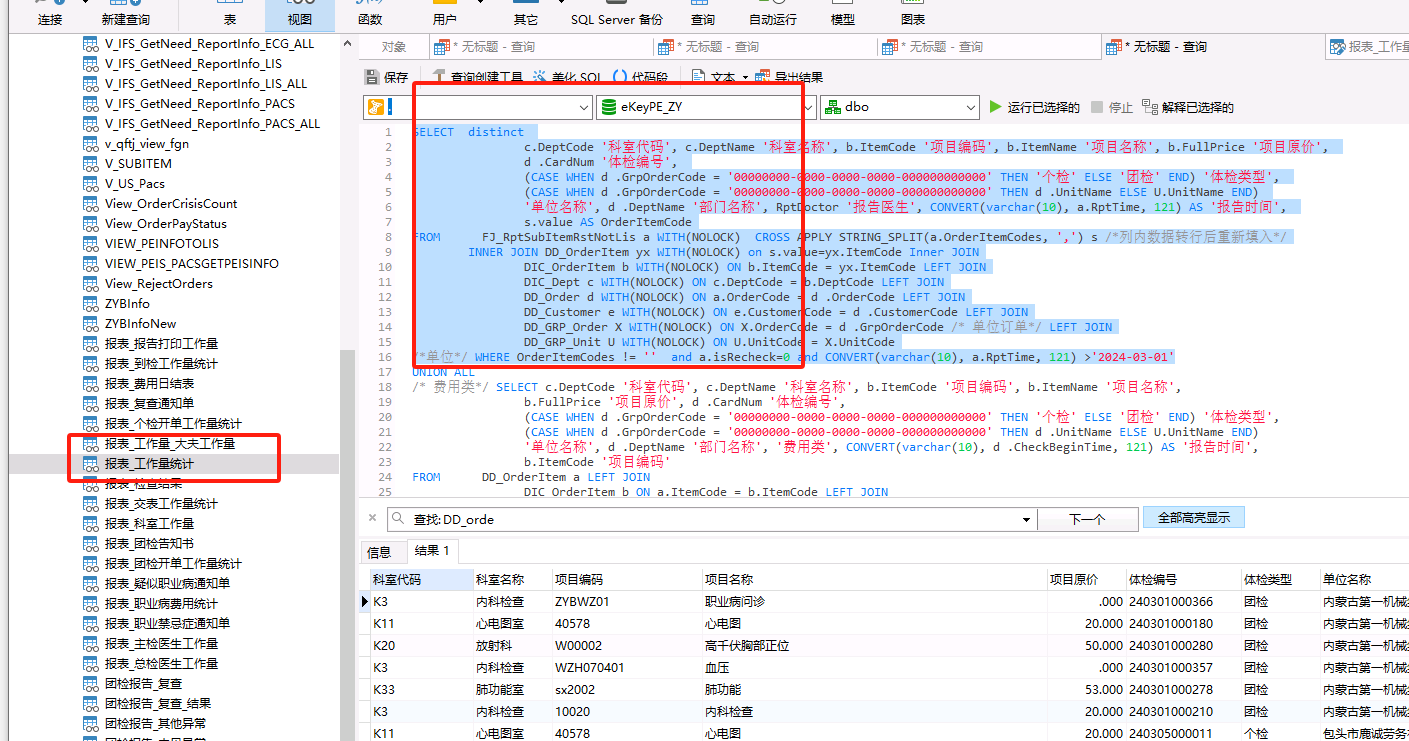The height and width of the screenshot is (741, 1409).
Task: Select view V_IFS_GetNeed_ReportInfo_ECG_ALL
Action: tap(209, 43)
